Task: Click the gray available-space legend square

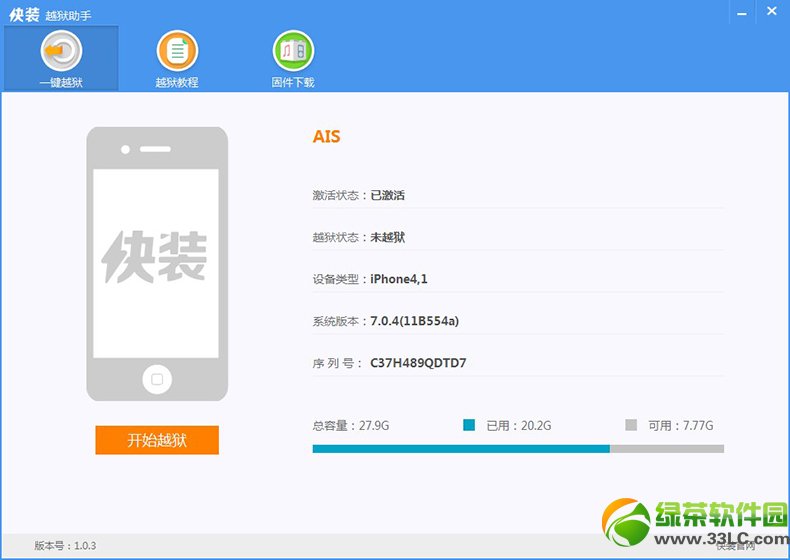Action: [631, 425]
